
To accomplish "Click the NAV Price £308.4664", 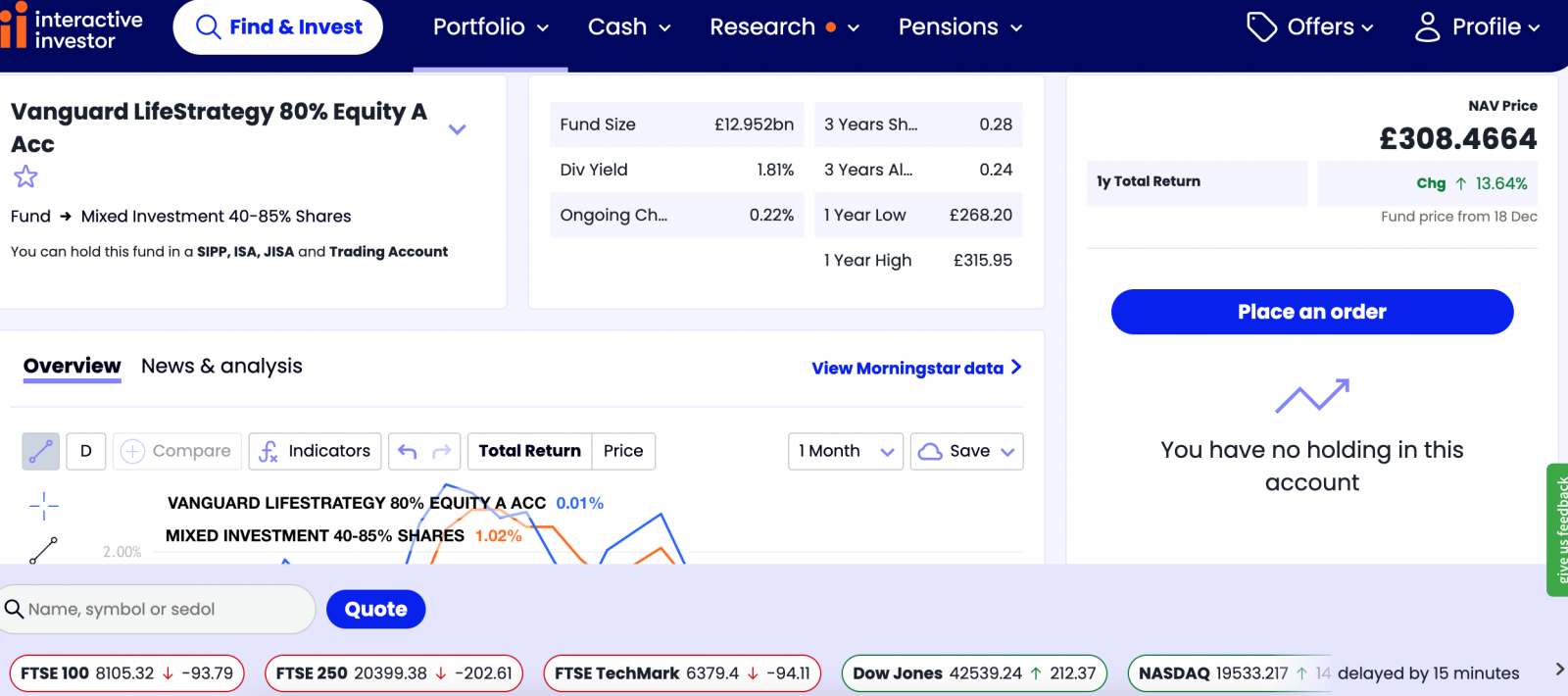I will click(1458, 139).
